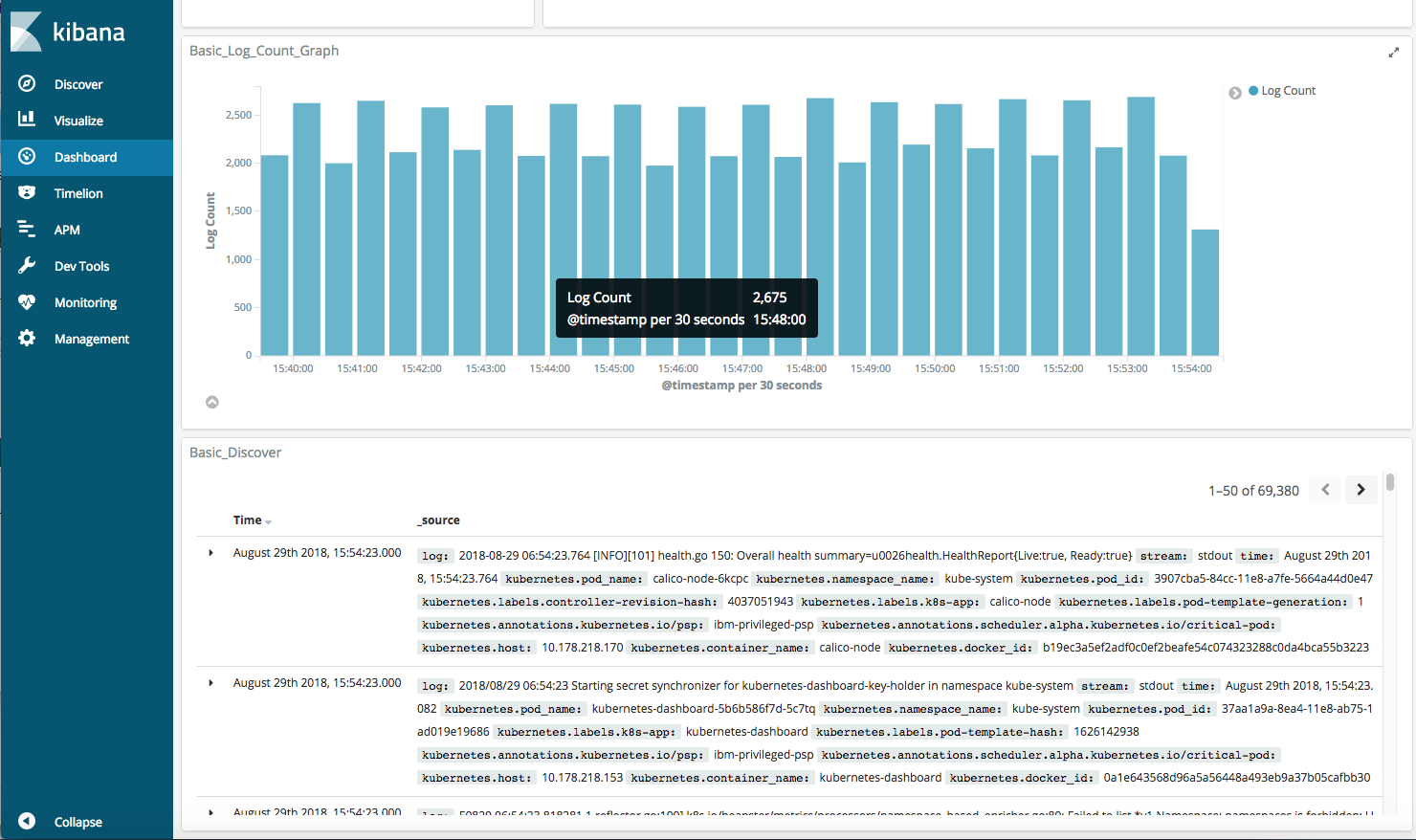Click the Log Count legend label
Image resolution: width=1416 pixels, height=840 pixels.
tap(1288, 91)
